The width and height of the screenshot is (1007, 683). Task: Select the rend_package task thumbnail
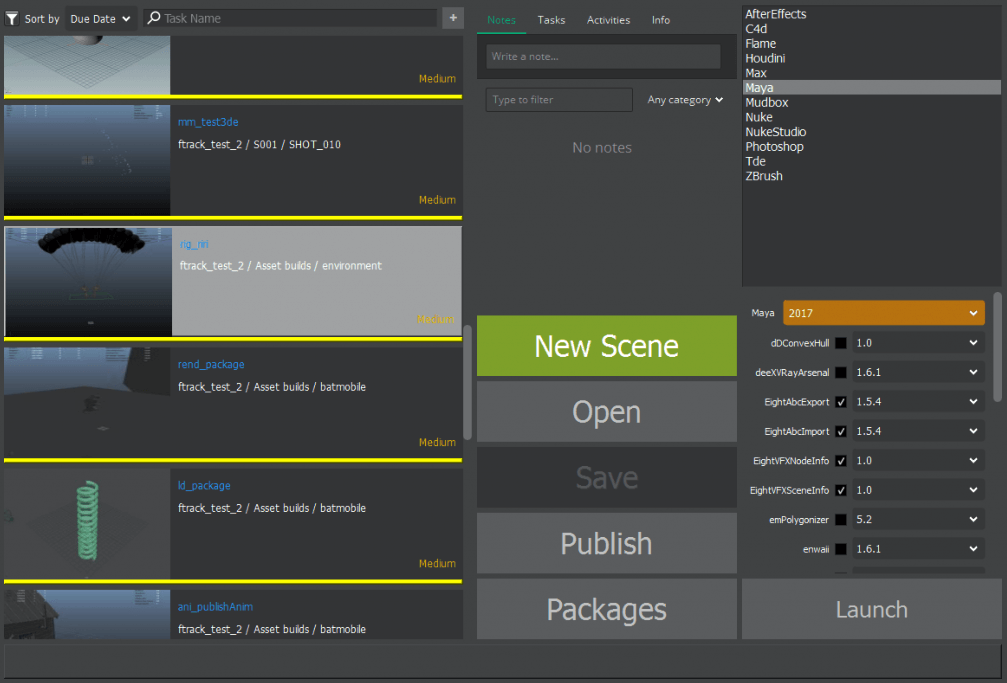pyautogui.click(x=87, y=402)
